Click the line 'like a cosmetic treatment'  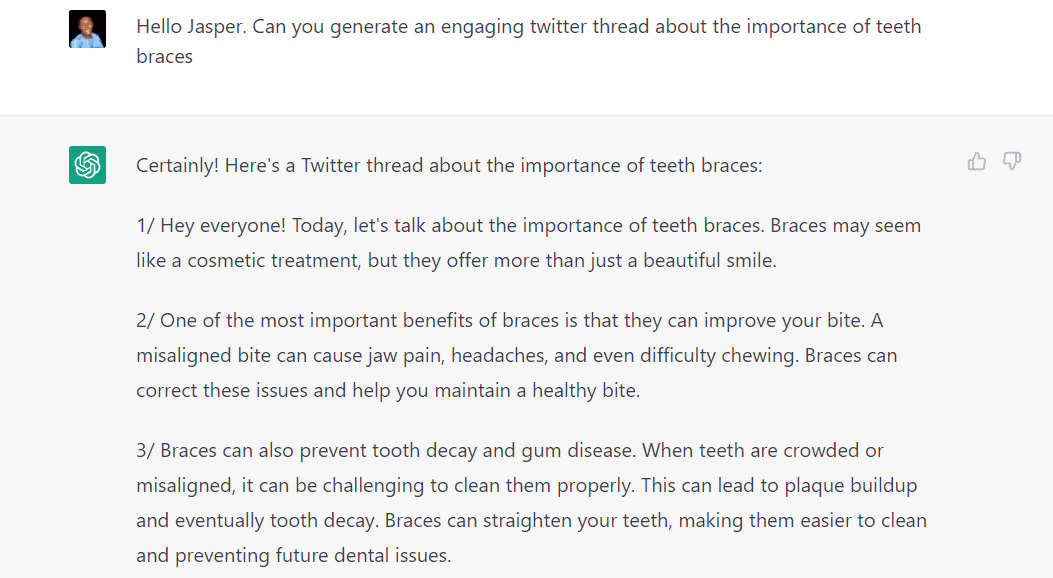coord(457,260)
